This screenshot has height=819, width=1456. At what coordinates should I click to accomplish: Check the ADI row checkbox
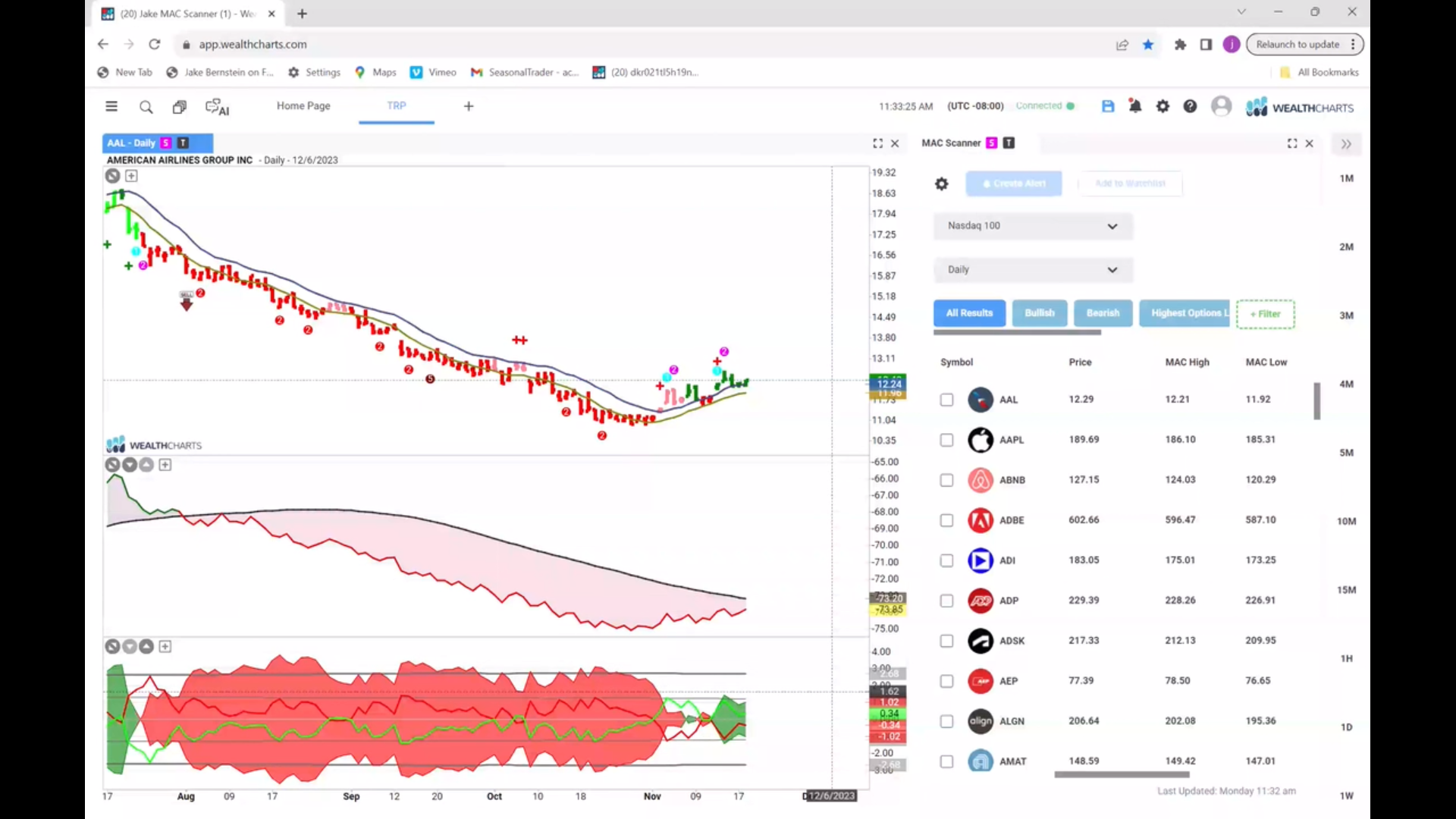[x=946, y=560]
